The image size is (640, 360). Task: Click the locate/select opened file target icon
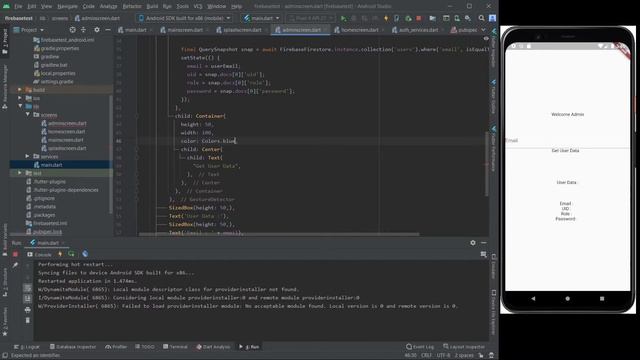click(72, 30)
